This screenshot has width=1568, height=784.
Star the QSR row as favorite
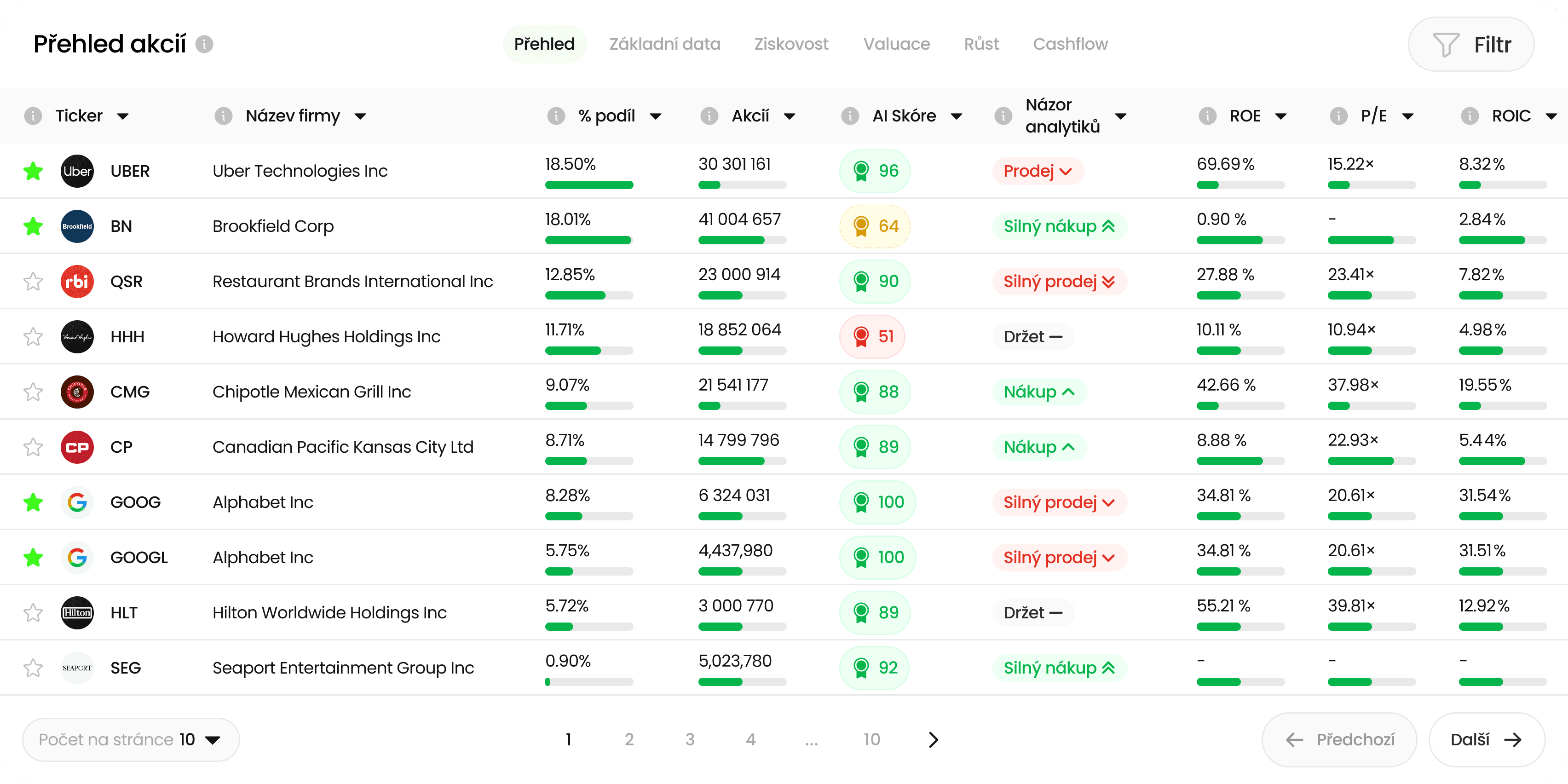click(x=33, y=281)
